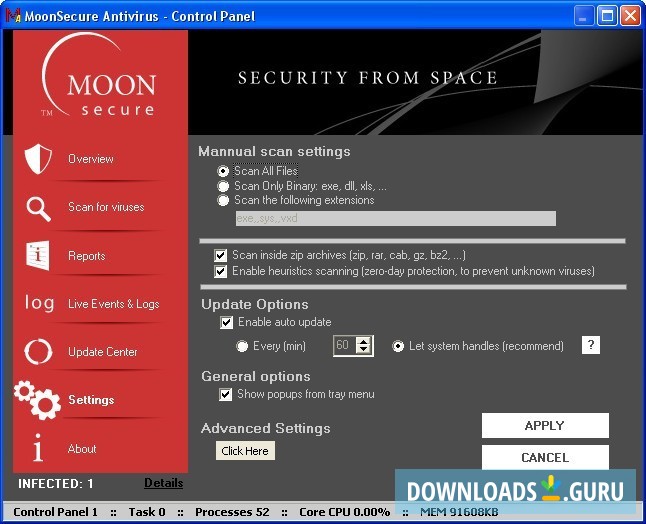Click the Update Center circular arrows icon
This screenshot has height=524, width=646.
[38, 352]
